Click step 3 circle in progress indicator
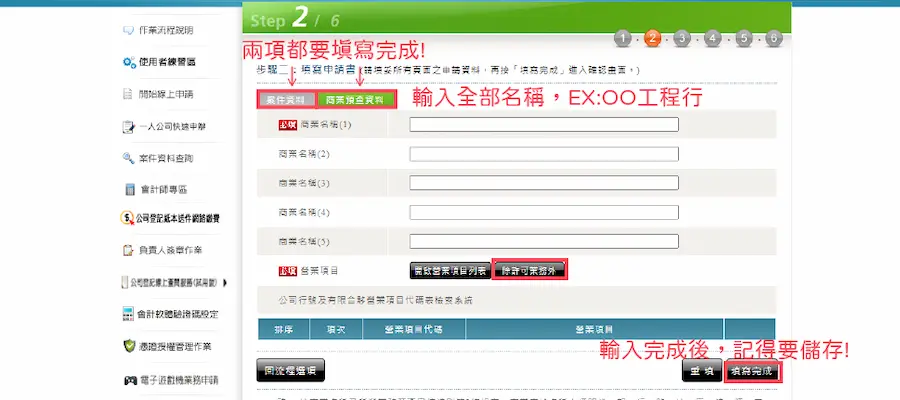This screenshot has height=400, width=900. (682, 39)
